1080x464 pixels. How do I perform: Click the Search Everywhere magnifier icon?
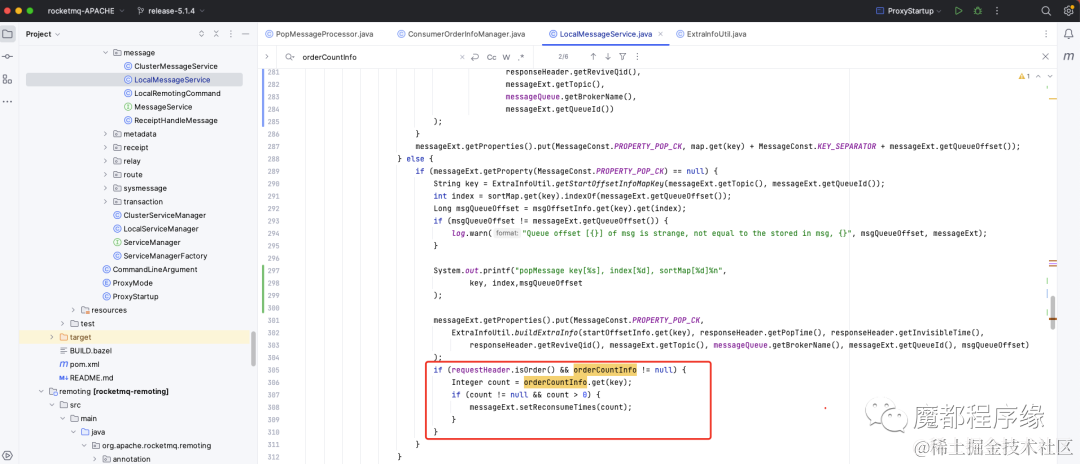1046,11
